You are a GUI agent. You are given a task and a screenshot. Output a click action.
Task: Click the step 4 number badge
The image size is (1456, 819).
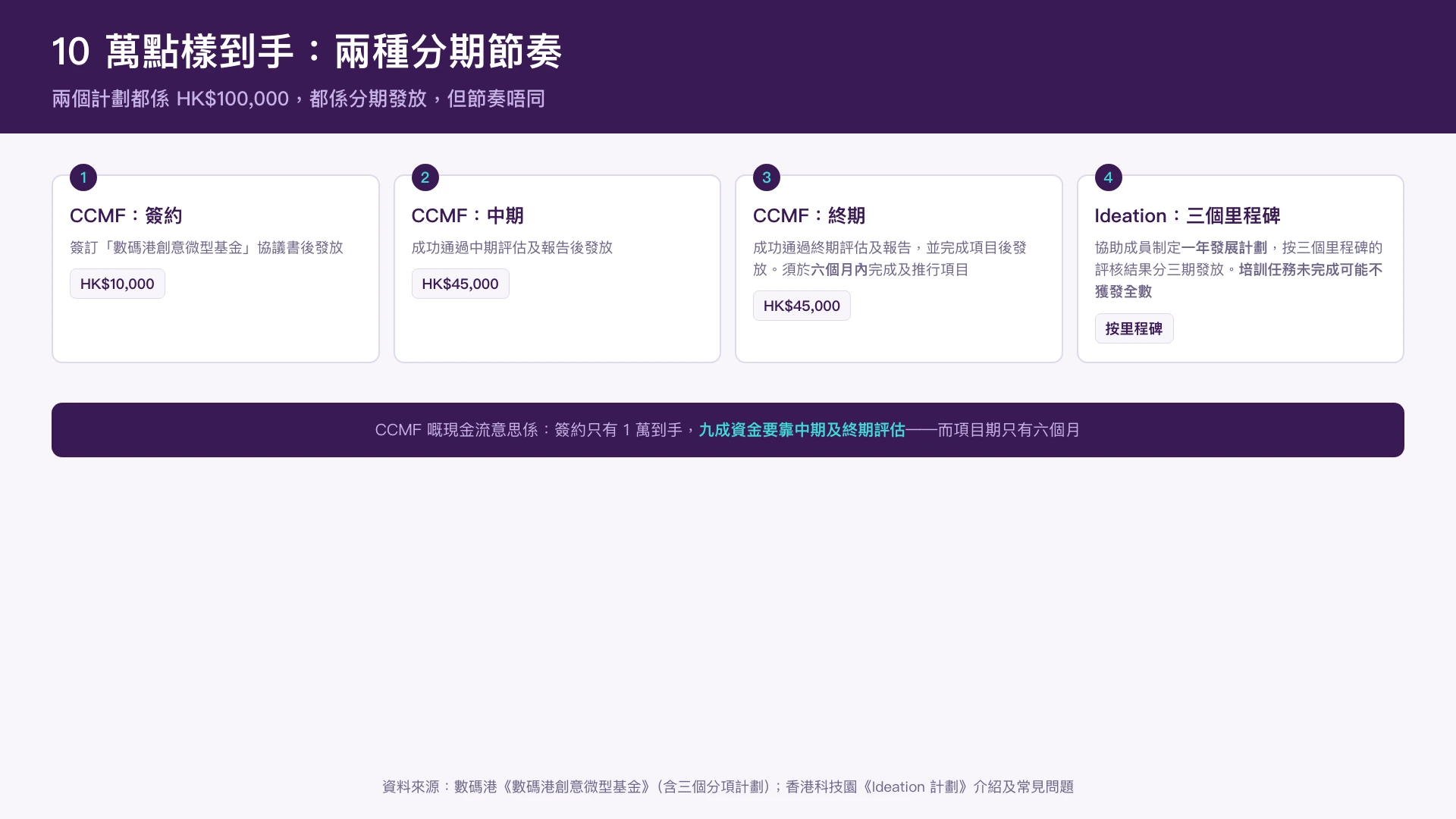tap(1108, 177)
